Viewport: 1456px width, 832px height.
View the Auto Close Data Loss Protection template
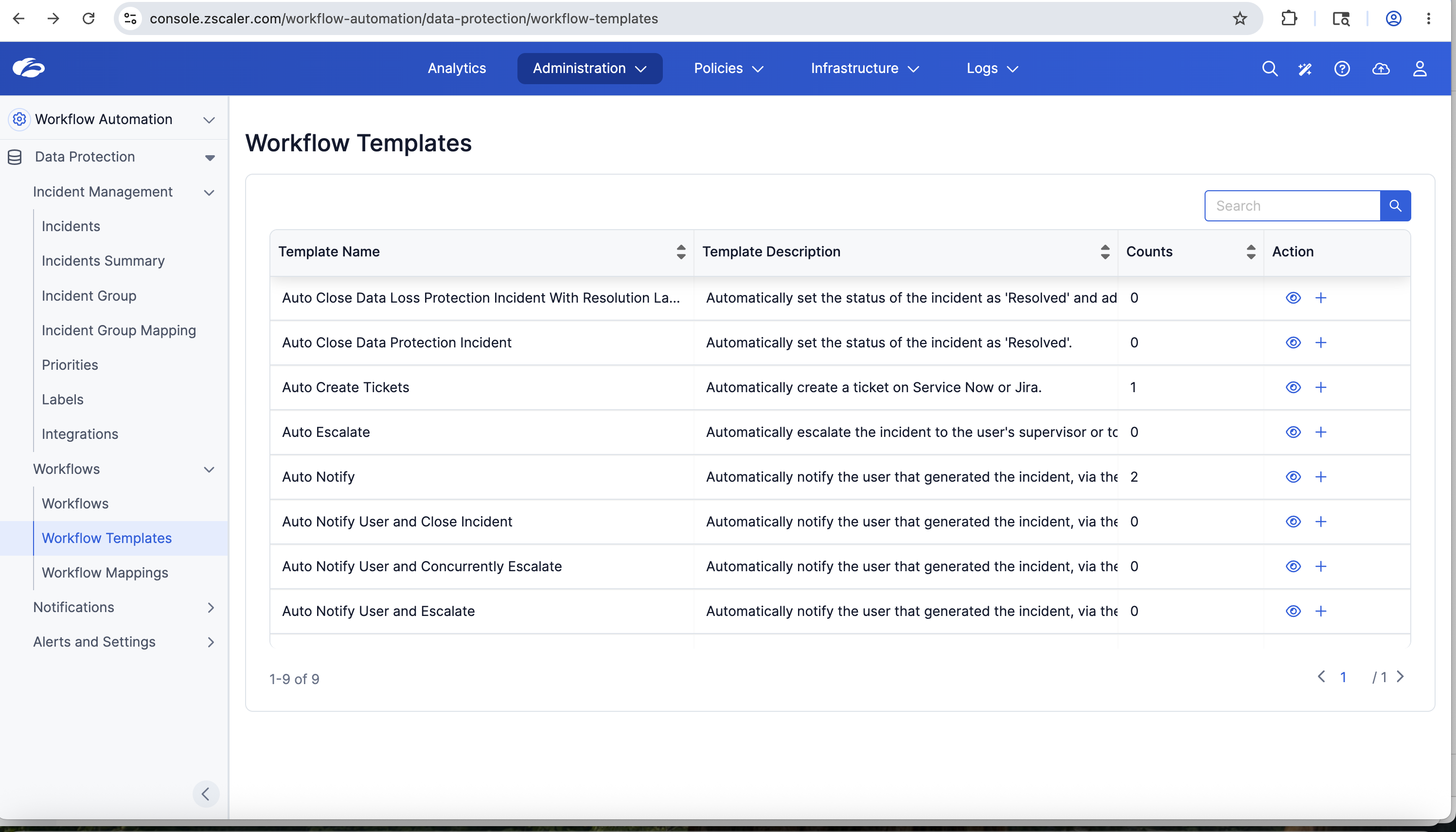pos(1293,298)
